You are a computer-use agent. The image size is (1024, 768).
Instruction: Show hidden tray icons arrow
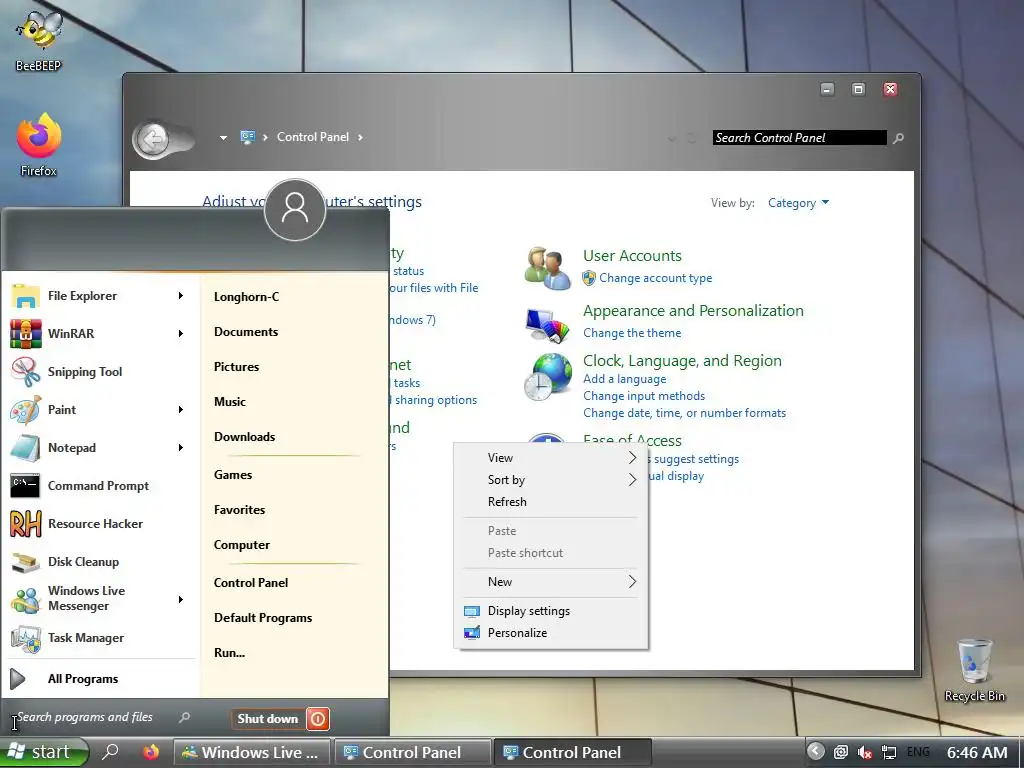point(816,751)
